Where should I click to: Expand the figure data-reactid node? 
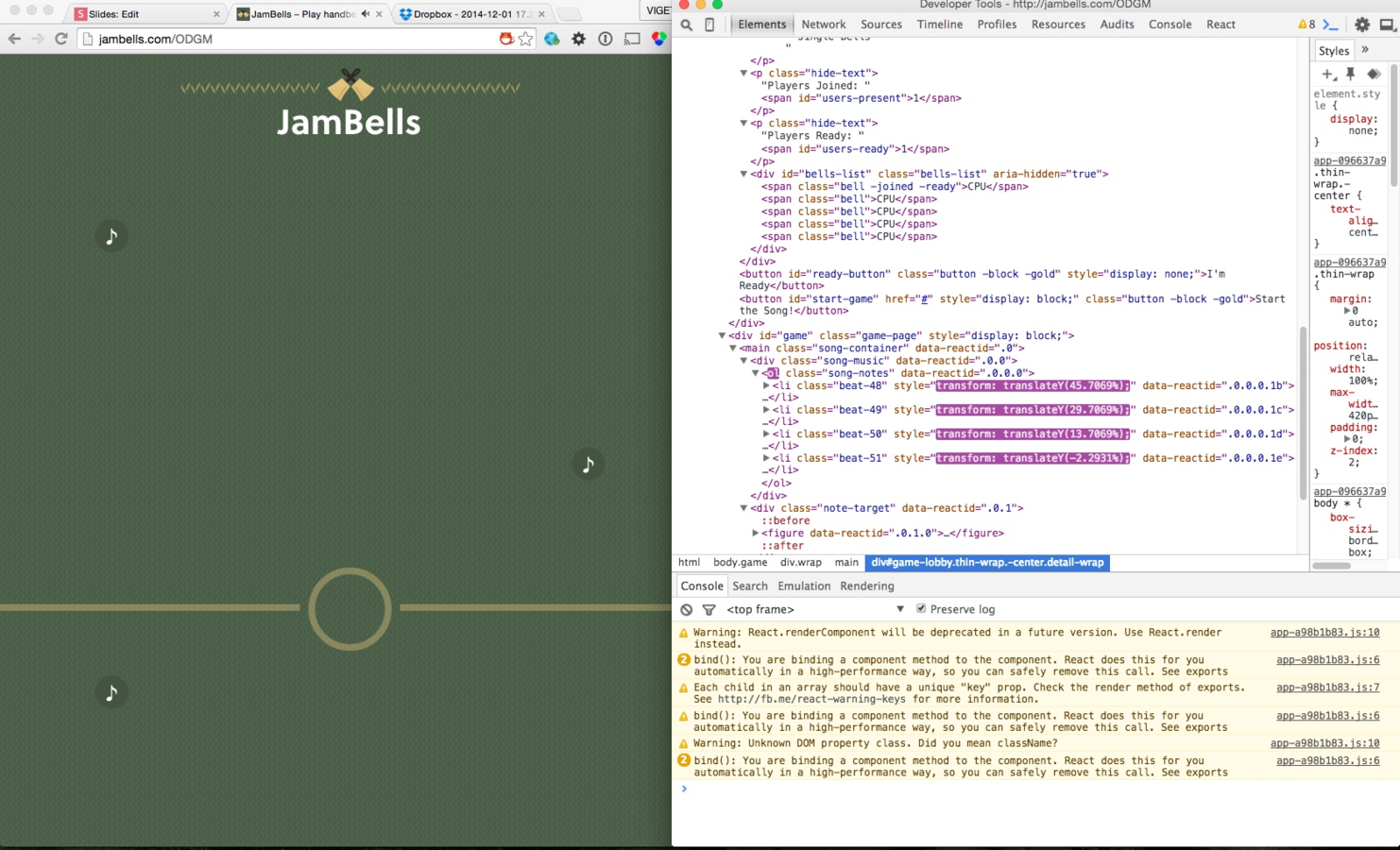tap(755, 533)
